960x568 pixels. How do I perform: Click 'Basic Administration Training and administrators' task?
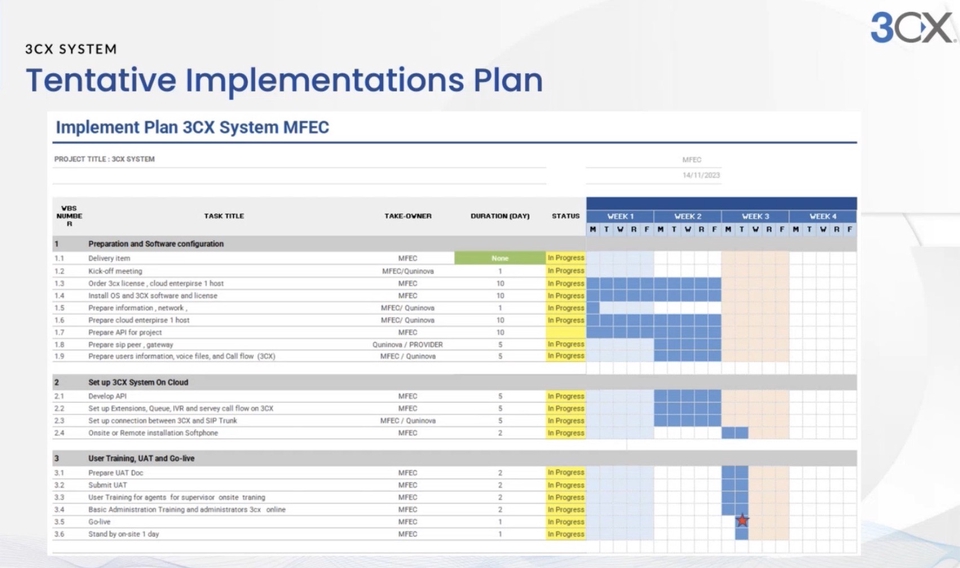(x=187, y=509)
